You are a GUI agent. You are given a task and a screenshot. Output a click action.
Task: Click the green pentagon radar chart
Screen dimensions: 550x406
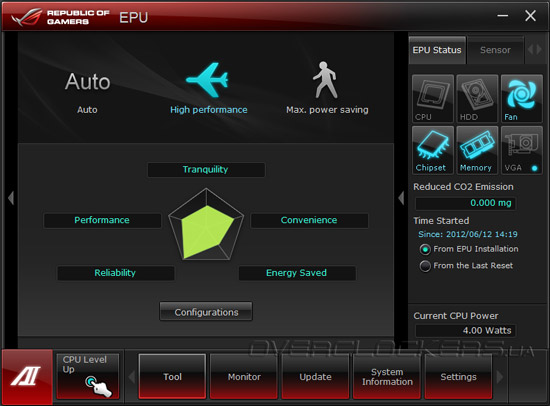pyautogui.click(x=206, y=225)
